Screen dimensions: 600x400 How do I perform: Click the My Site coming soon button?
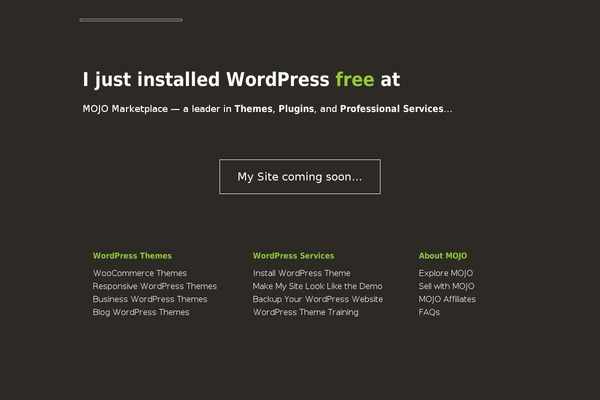tap(300, 176)
